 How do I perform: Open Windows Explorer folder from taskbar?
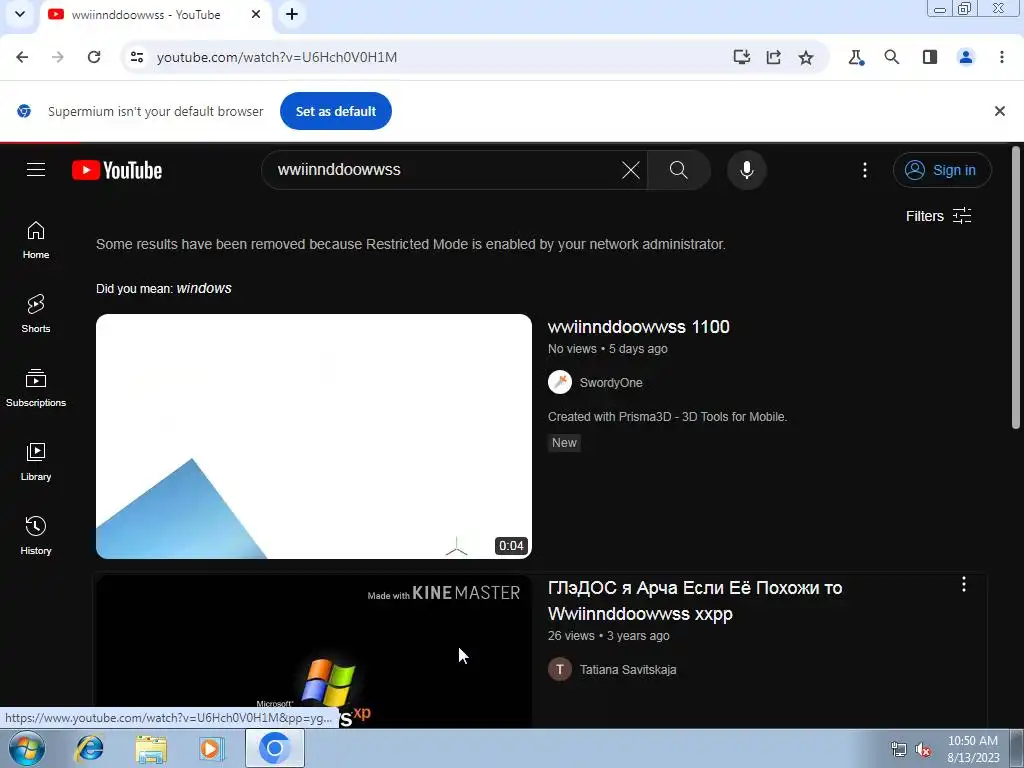(151, 748)
